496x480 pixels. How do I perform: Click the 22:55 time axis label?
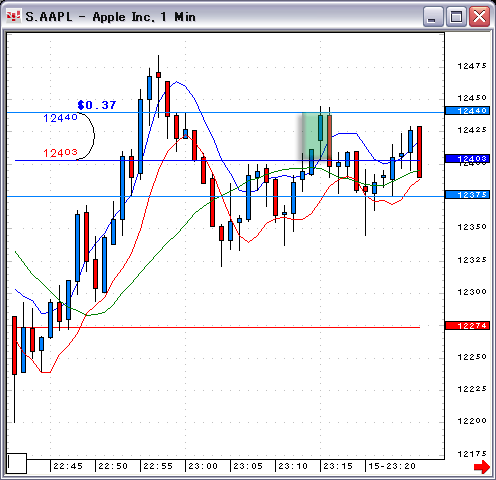point(158,466)
